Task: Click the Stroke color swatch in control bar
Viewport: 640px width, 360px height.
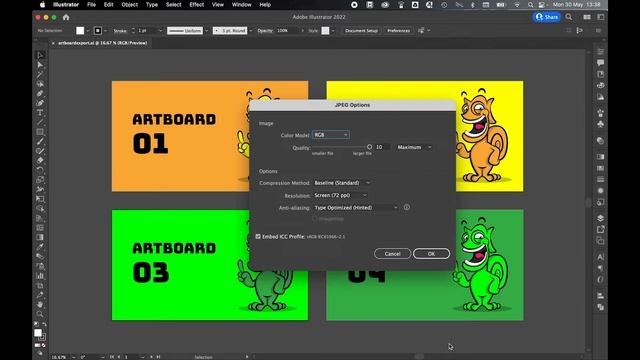Action: pos(98,31)
